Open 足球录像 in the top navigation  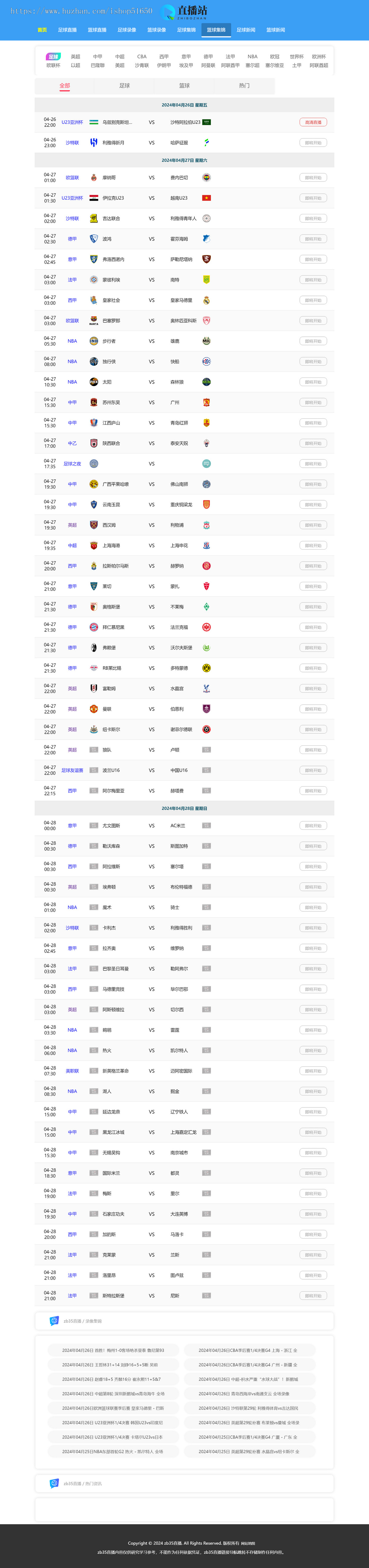point(127,30)
